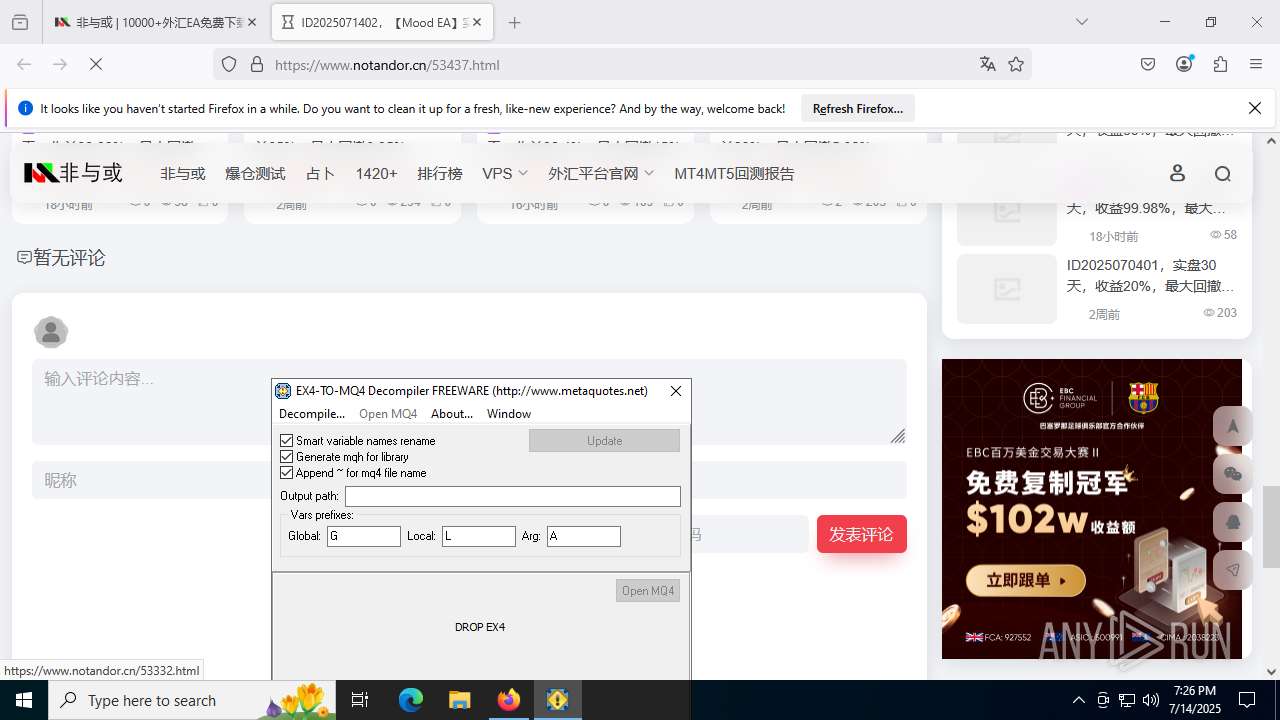Open the Decompile... menu
The height and width of the screenshot is (720, 1280).
[311, 413]
